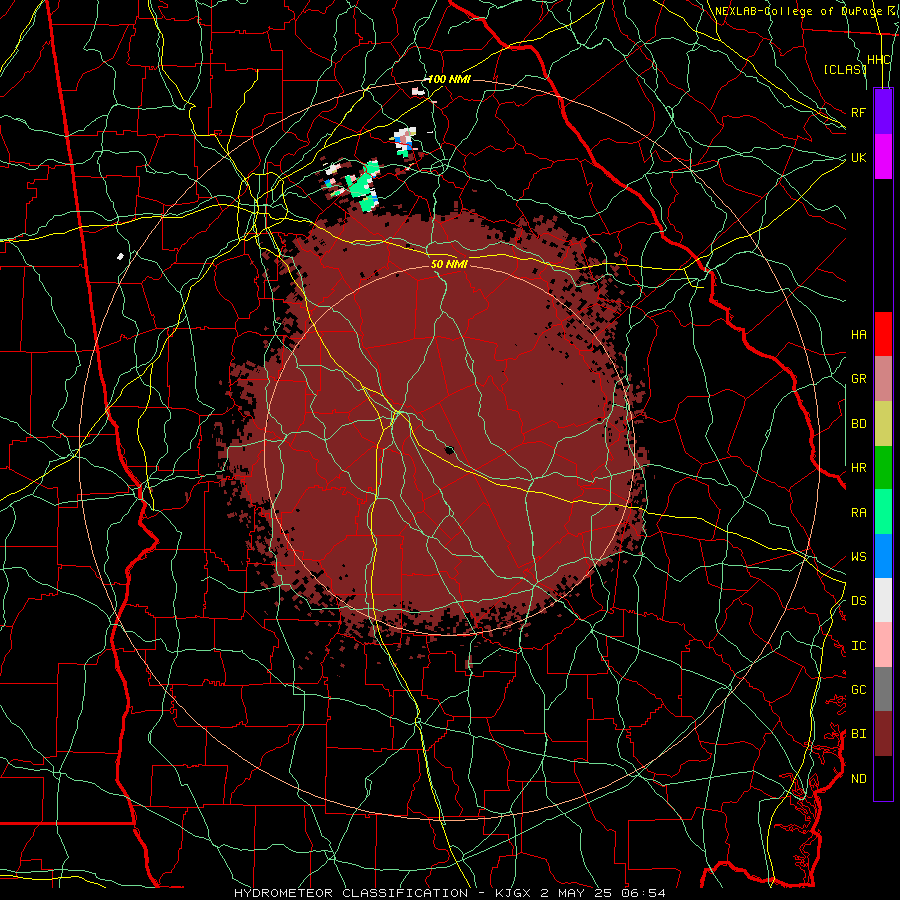Click the UK legend label
The width and height of the screenshot is (900, 900).
pyautogui.click(x=859, y=157)
